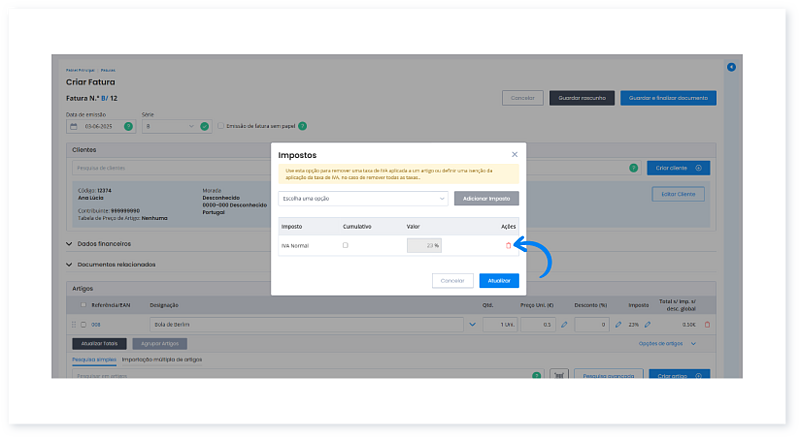This screenshot has width=800, height=438.
Task: Enable 'Emissão de fatura sem papel' checkbox
Action: [221, 126]
